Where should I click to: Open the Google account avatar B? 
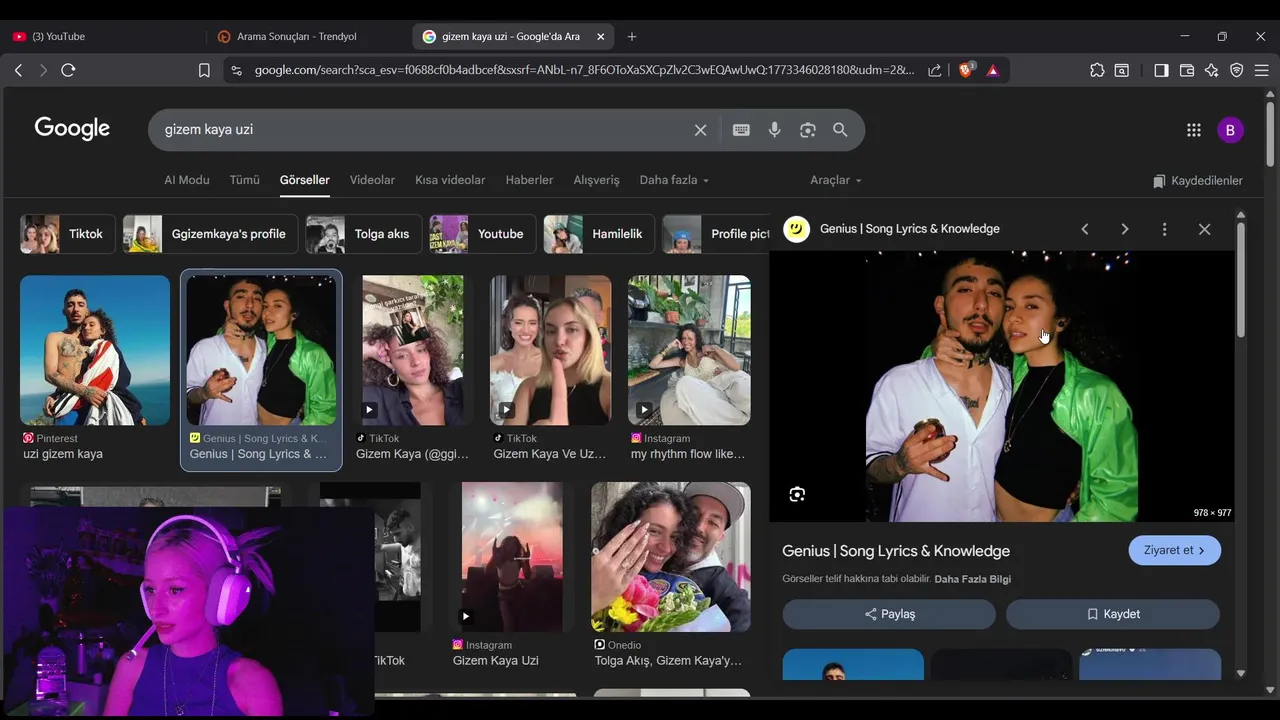1230,130
